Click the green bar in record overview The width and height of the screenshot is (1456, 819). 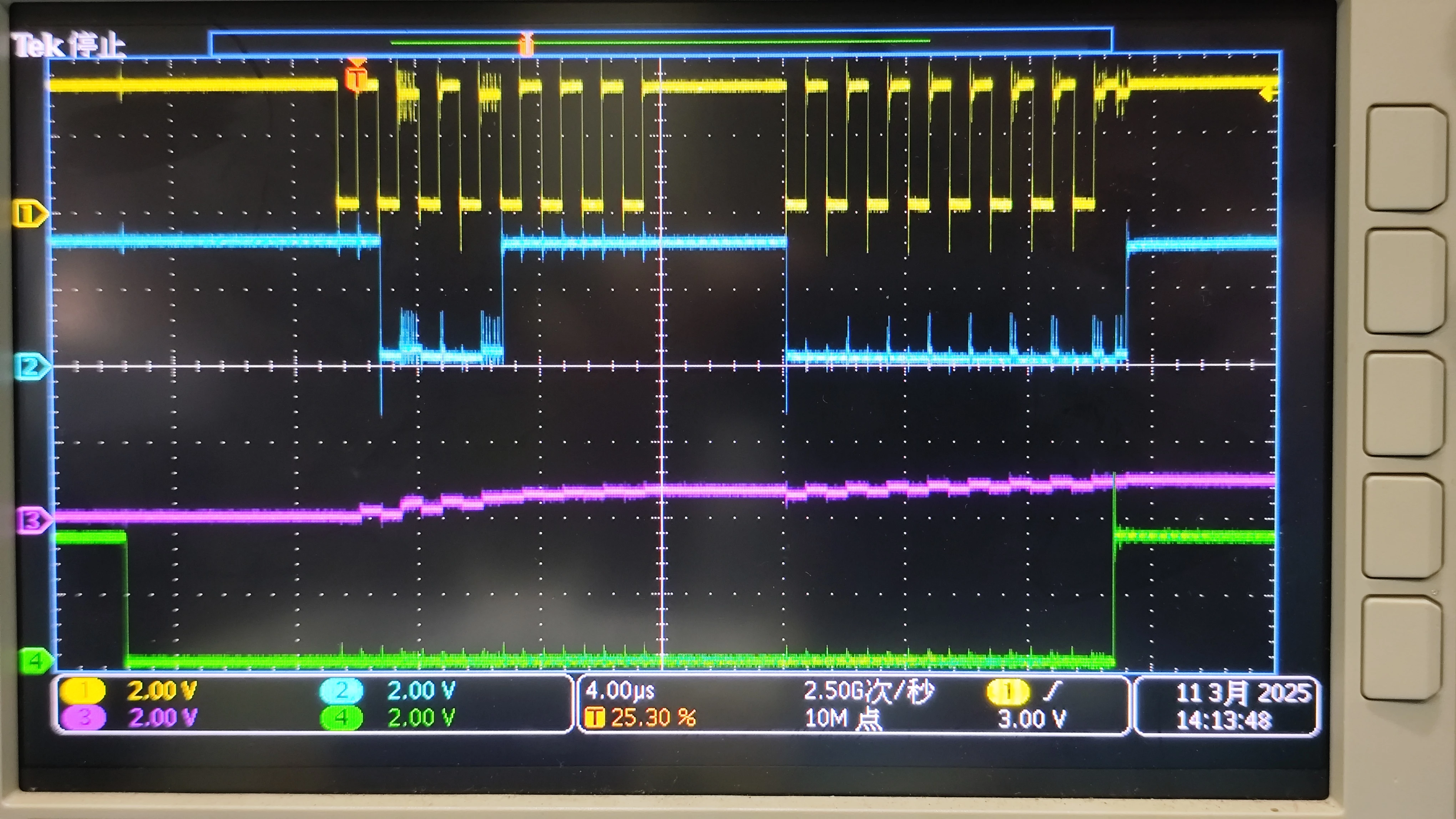660,41
